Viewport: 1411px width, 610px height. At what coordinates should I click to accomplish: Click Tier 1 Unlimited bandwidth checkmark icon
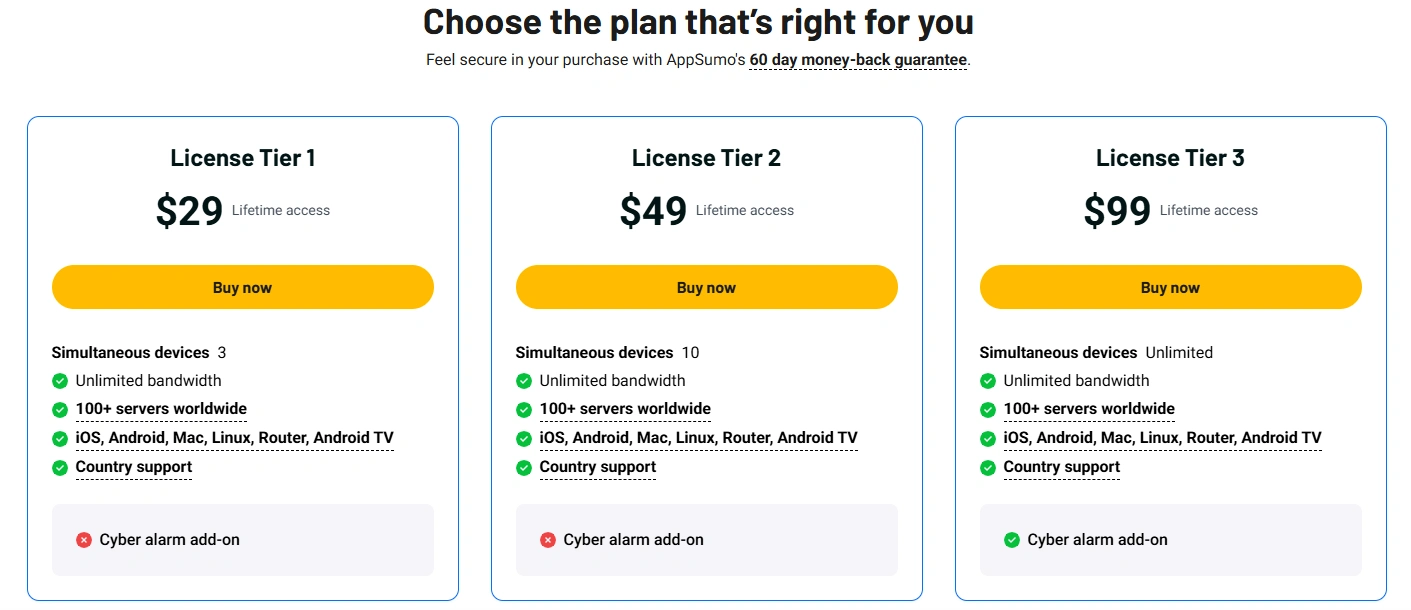60,381
